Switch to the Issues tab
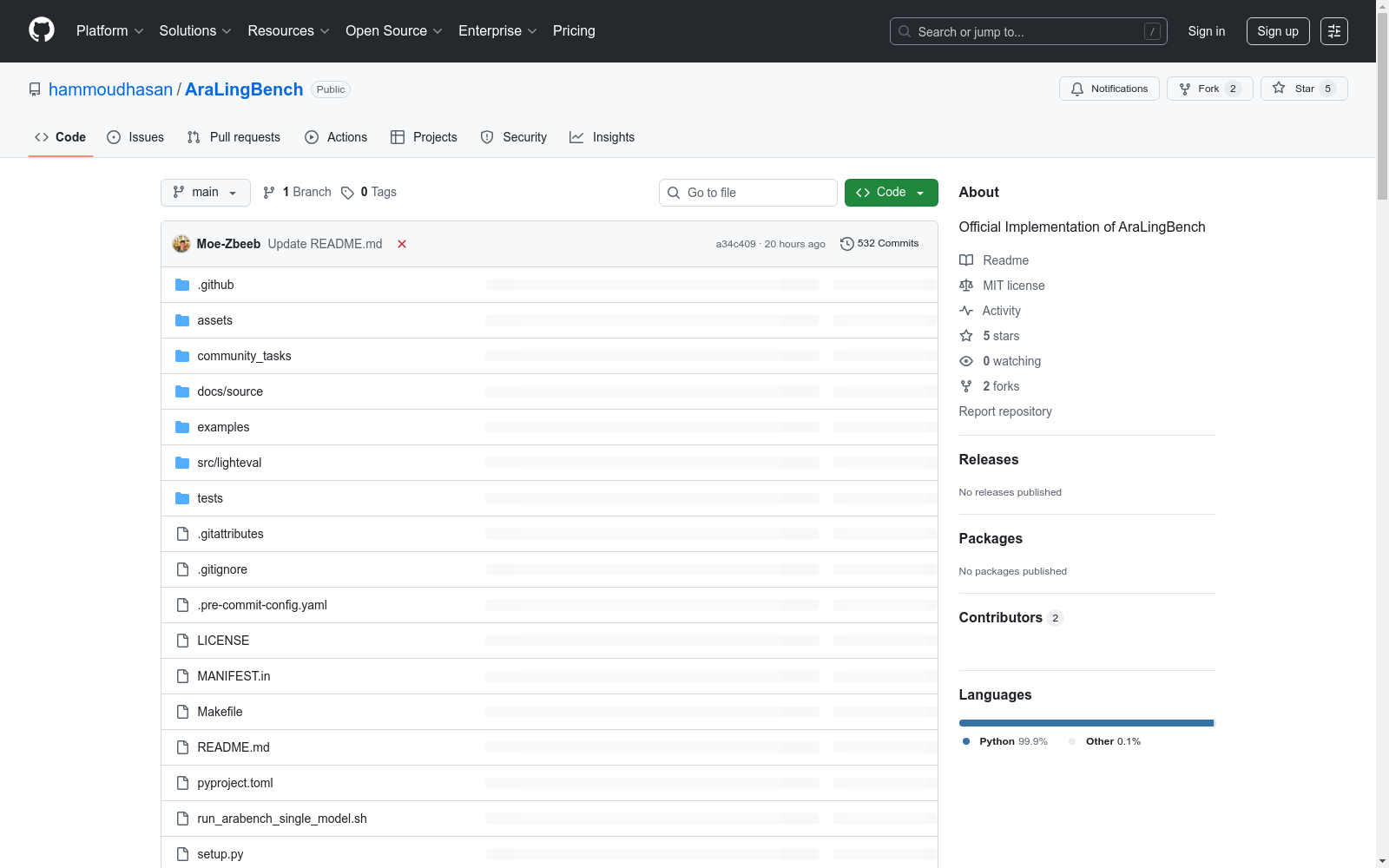Image resolution: width=1389 pixels, height=868 pixels. point(135,137)
